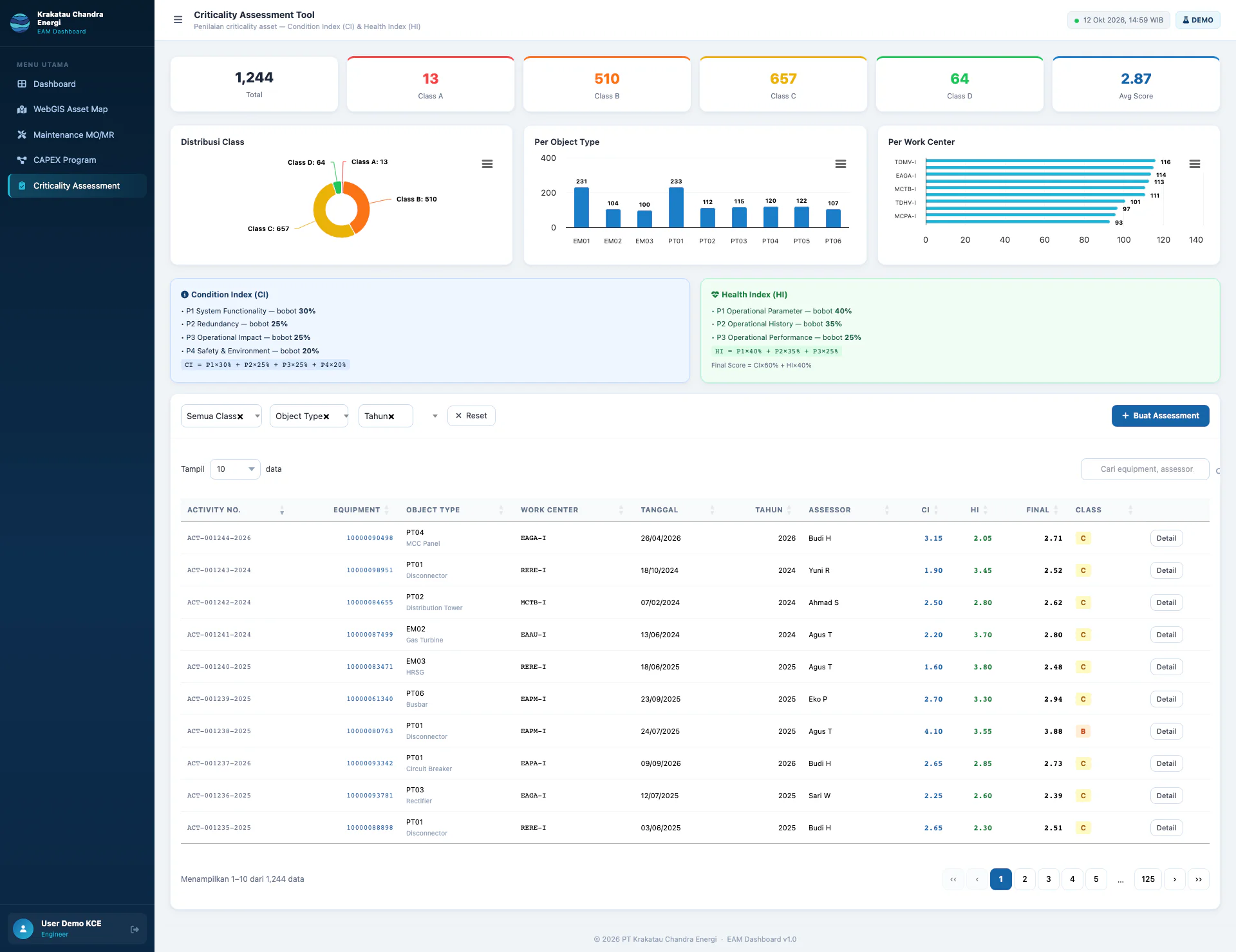
Task: Open equipment link 10000090498
Action: 370,538
